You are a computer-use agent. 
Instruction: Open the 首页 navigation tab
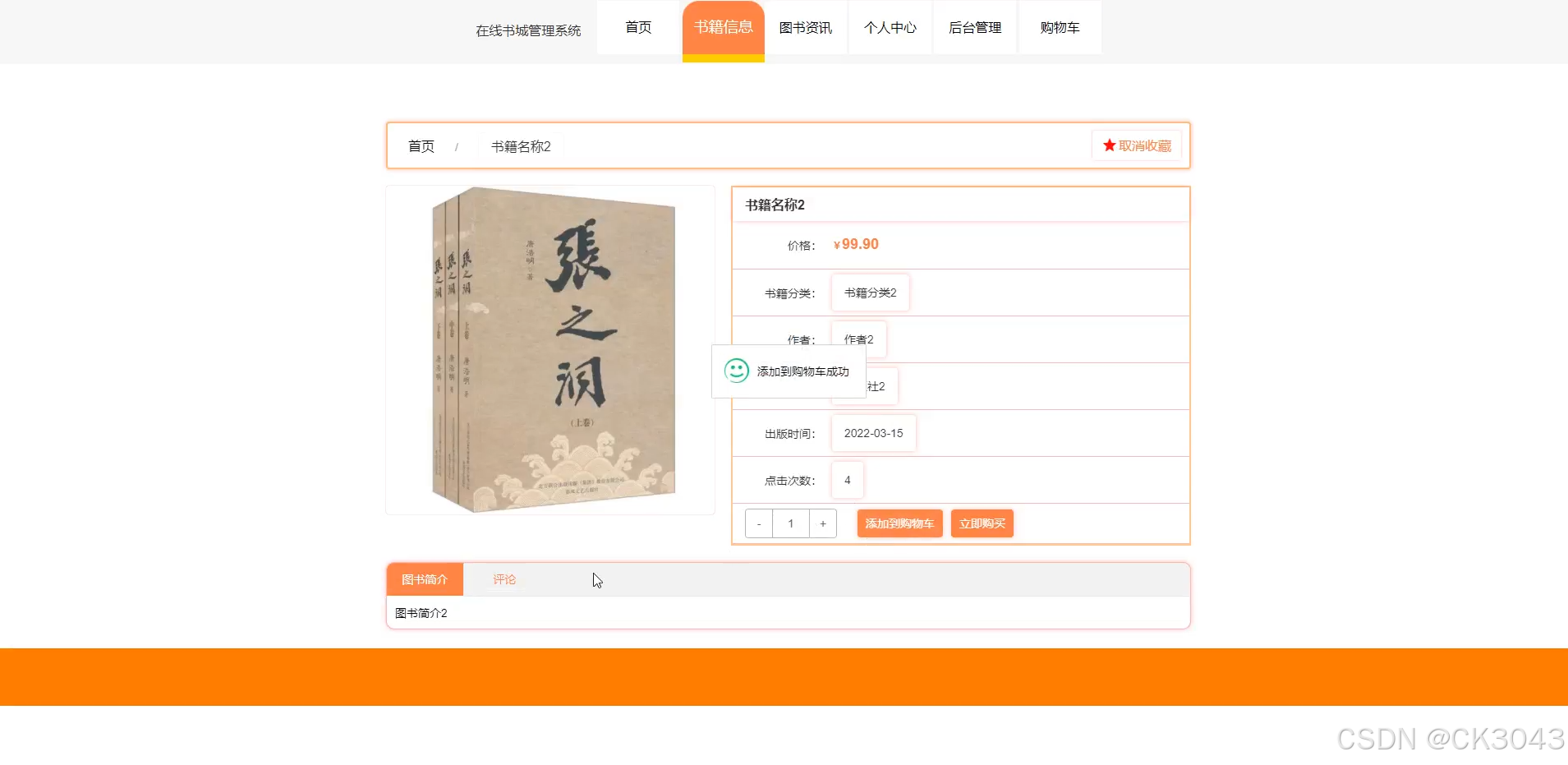pos(638,28)
